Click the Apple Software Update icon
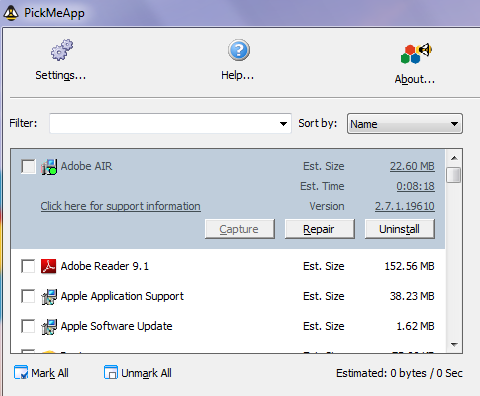This screenshot has width=480, height=396. click(49, 327)
